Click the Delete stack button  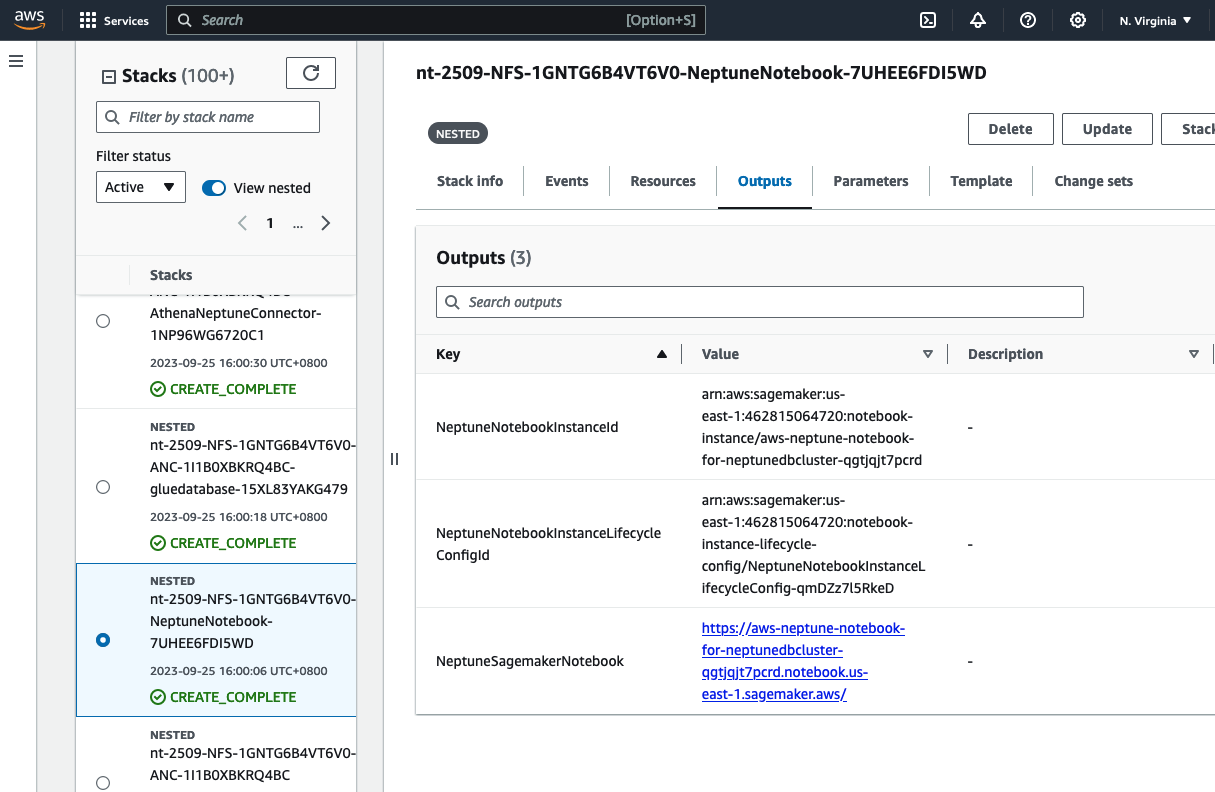pos(1011,129)
